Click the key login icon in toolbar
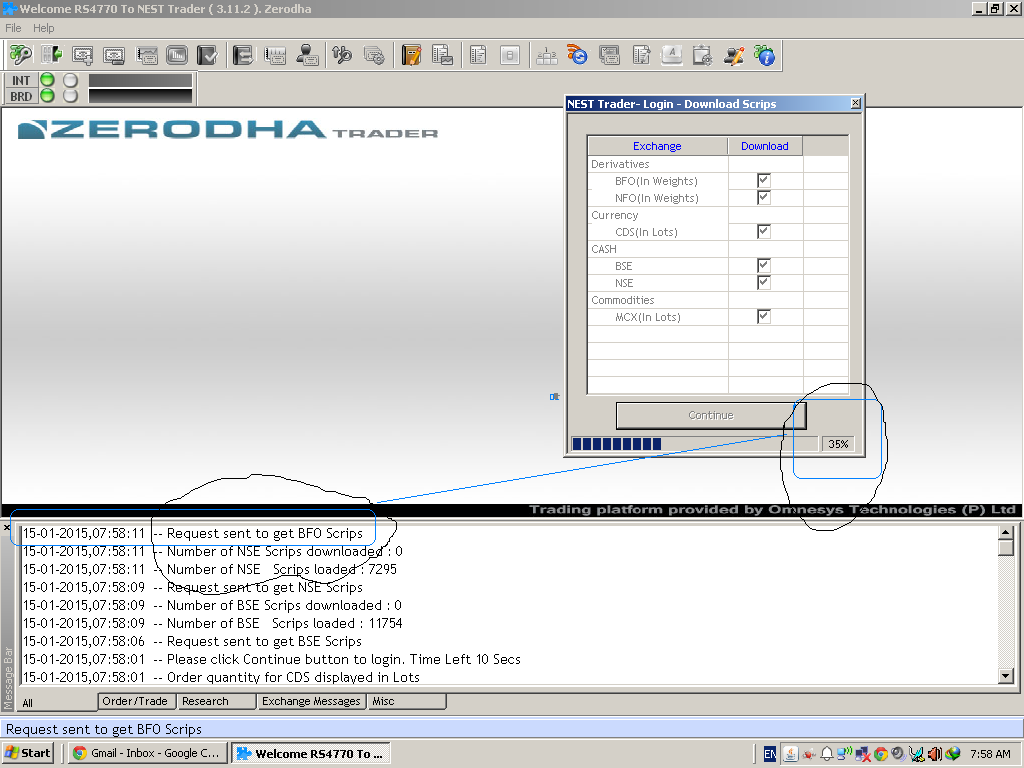Image resolution: width=1024 pixels, height=768 pixels. pyautogui.click(x=20, y=56)
